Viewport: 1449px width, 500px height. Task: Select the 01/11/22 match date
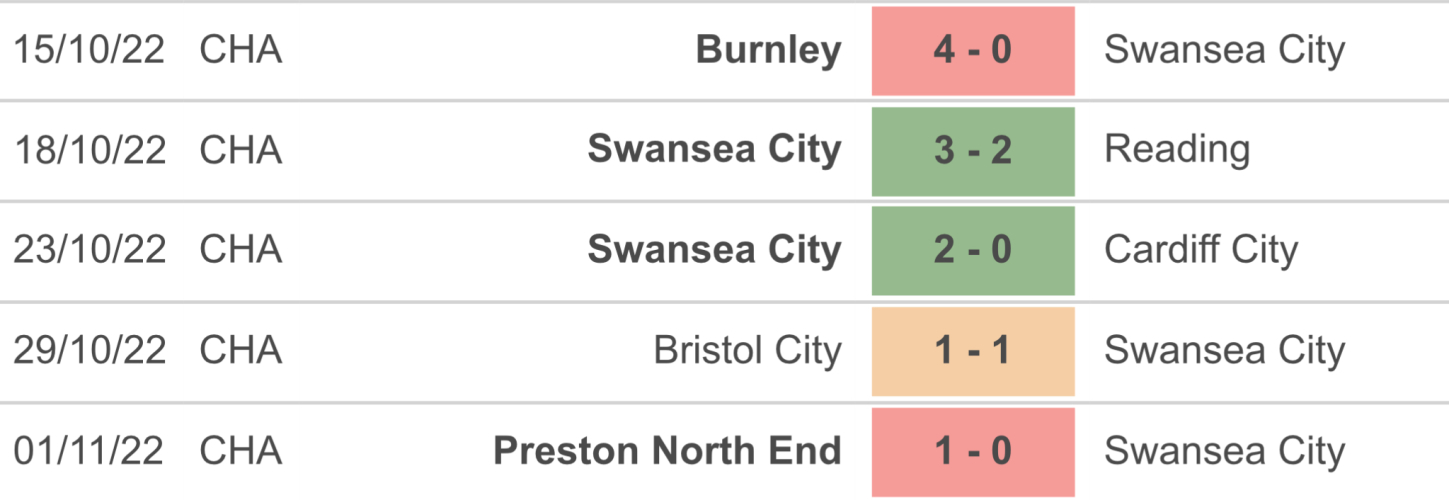tap(89, 450)
